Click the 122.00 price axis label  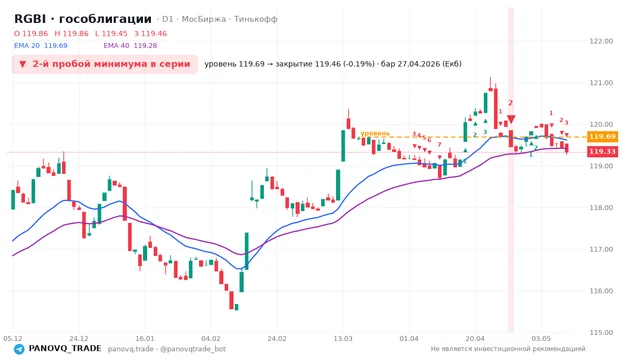click(x=601, y=41)
